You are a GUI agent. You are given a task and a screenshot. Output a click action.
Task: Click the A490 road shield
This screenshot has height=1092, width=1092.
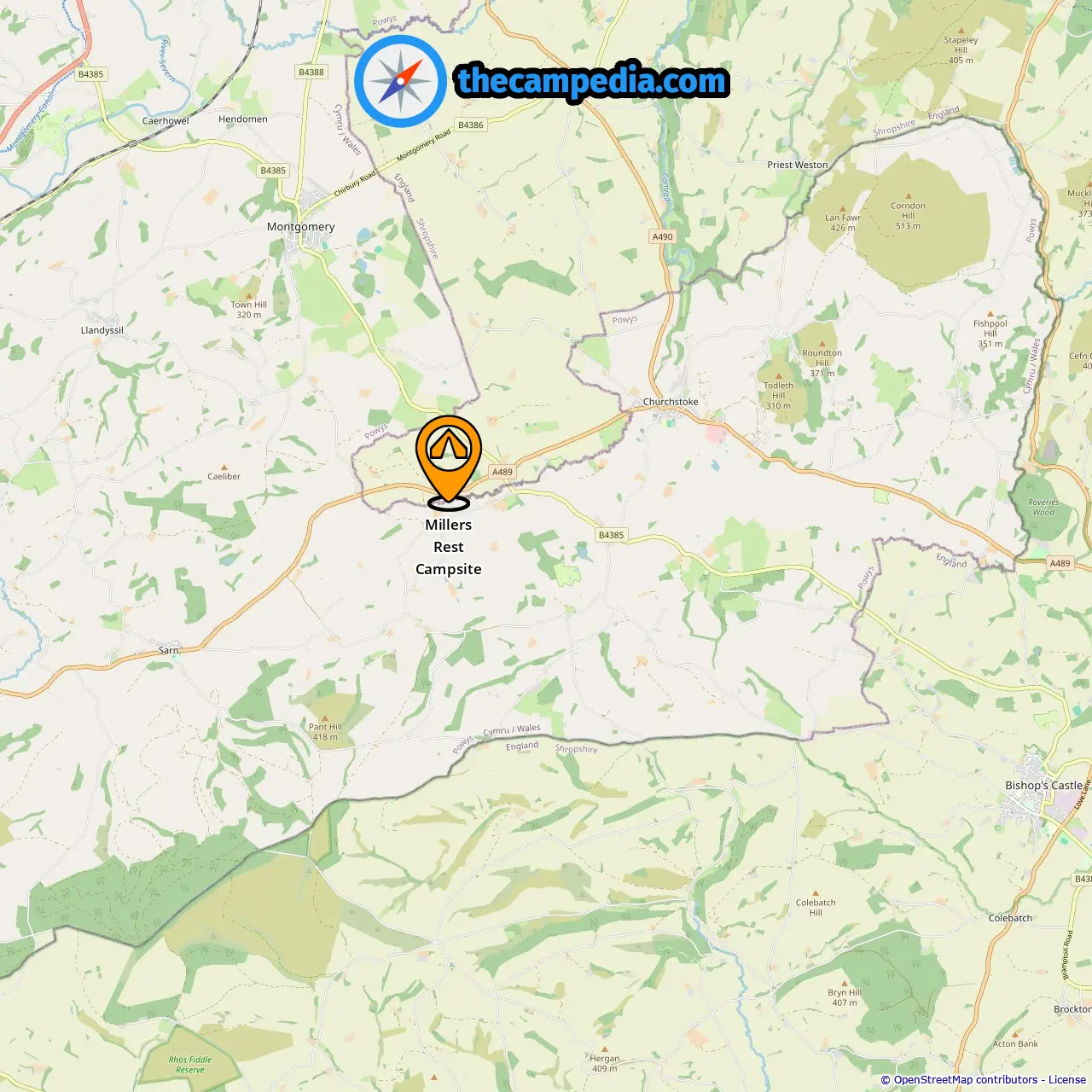[x=662, y=236]
